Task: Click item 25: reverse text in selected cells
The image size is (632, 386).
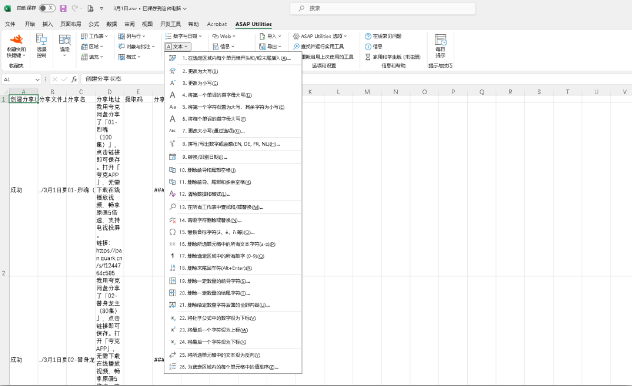Action: pyautogui.click(x=233, y=355)
